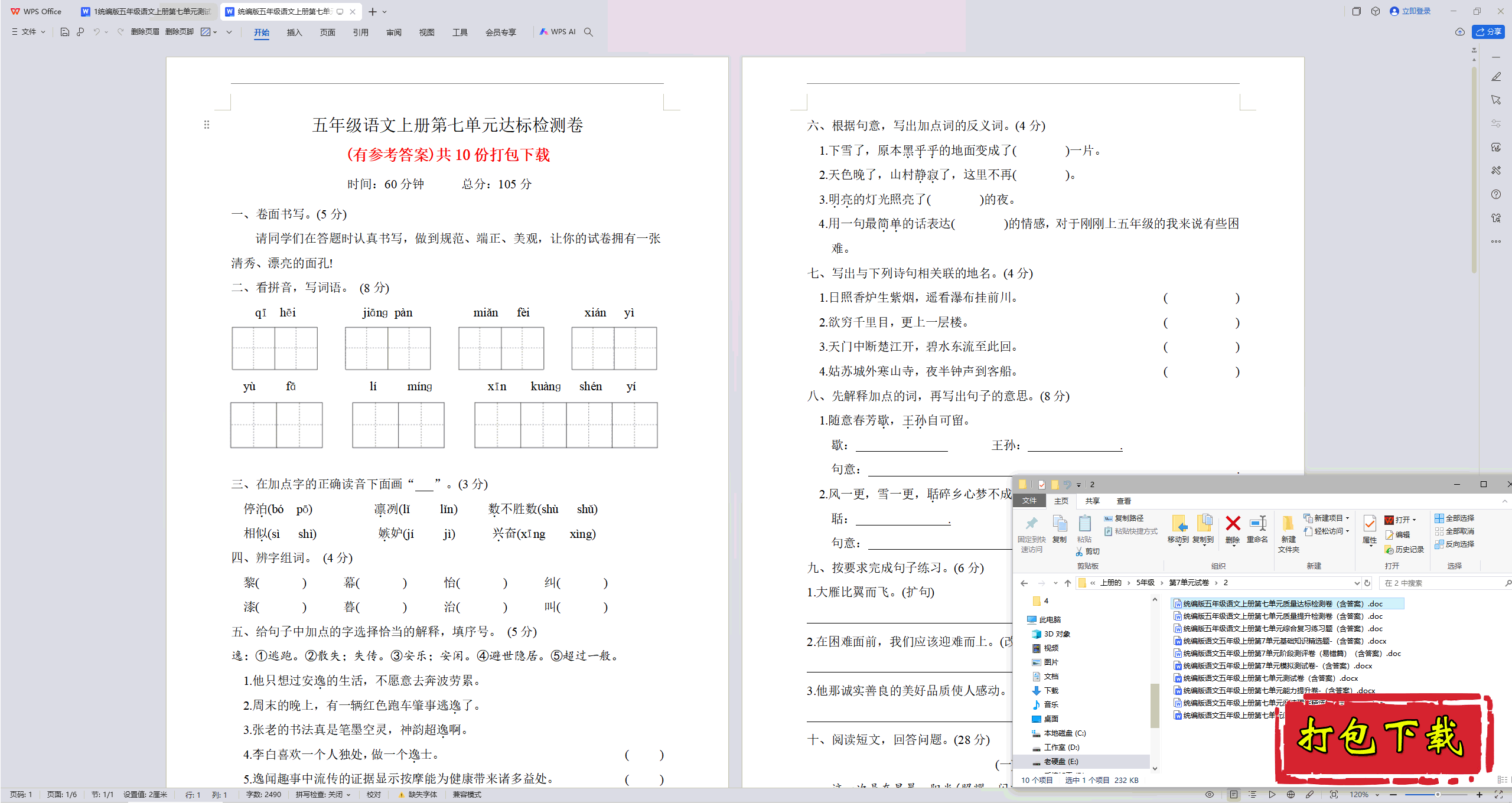The height and width of the screenshot is (803, 1512).
Task: Switch to page layout view
Action: click(1234, 795)
